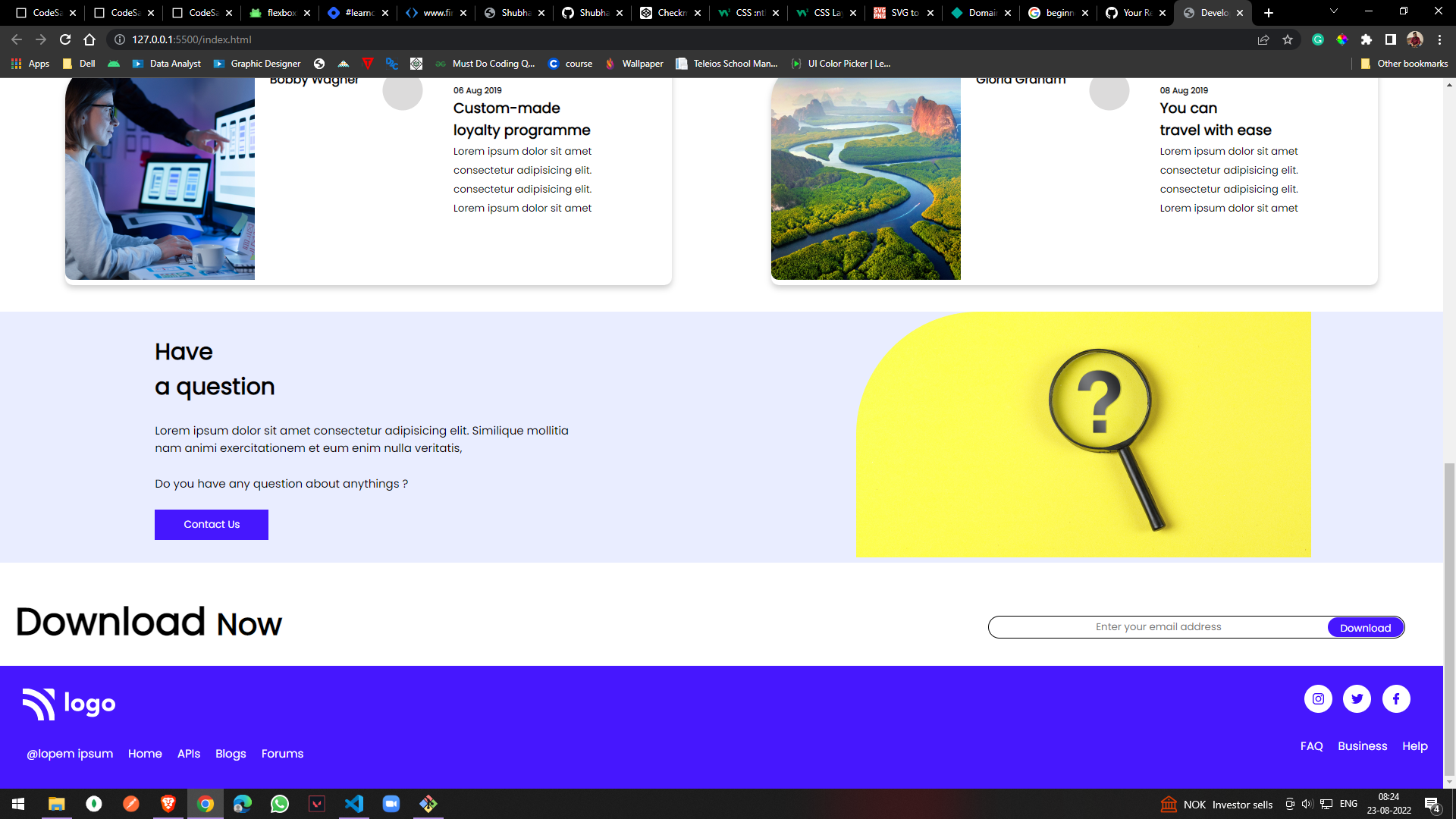
Task: Click the Business link in footer
Action: [1362, 746]
